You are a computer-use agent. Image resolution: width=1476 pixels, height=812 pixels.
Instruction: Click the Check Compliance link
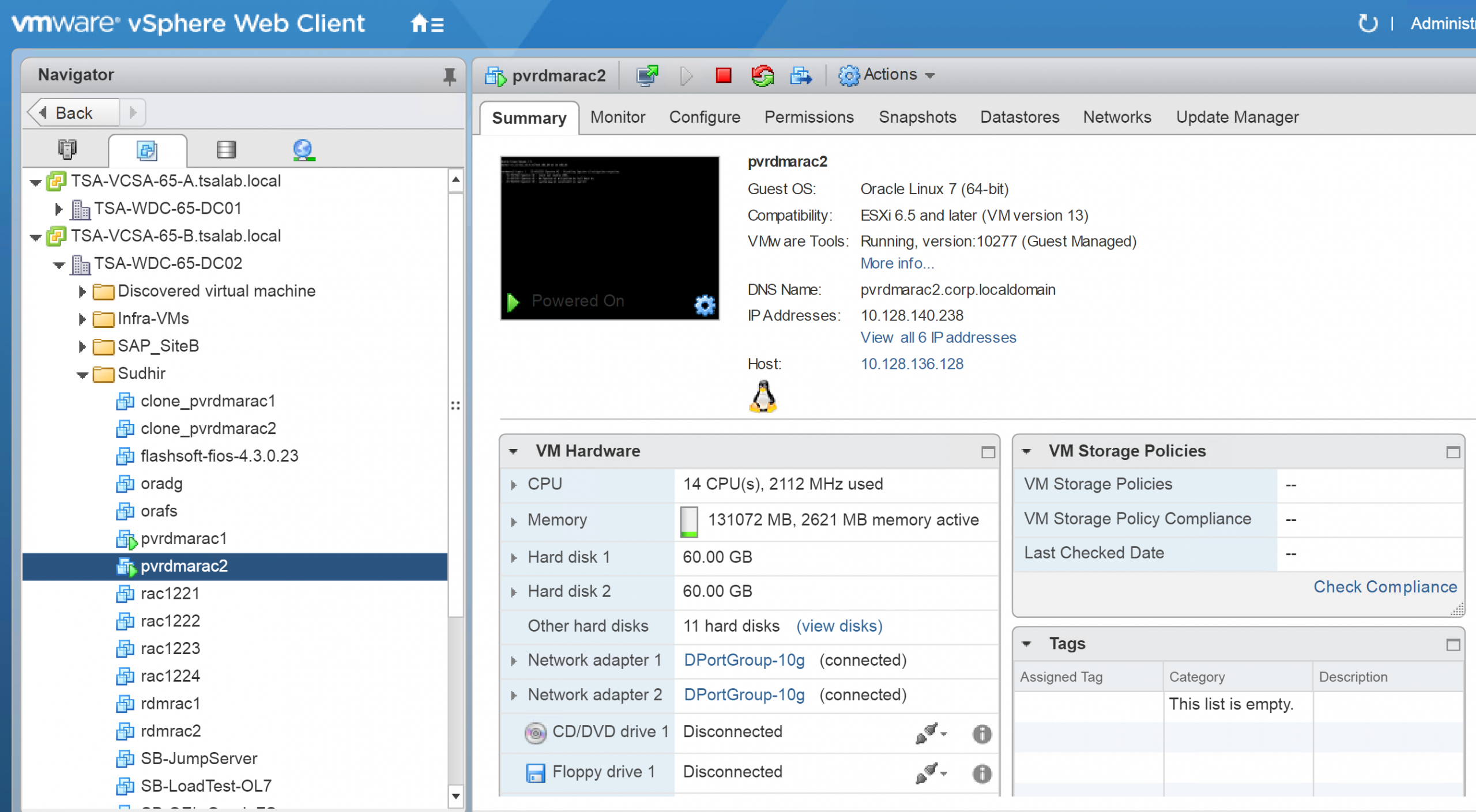(x=1385, y=587)
